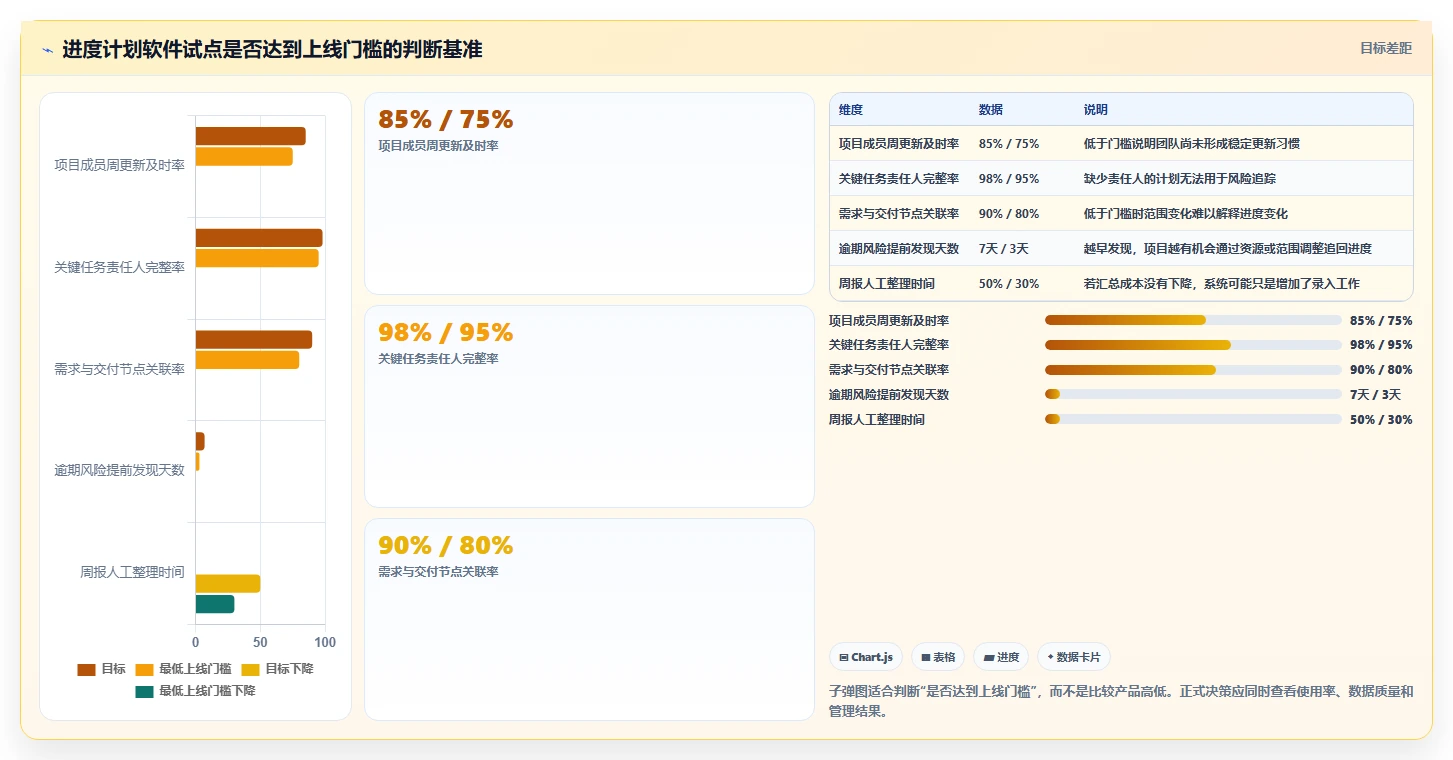Click the yellow 周报人工整理时间 target bar
This screenshot has width=1453, height=760.
coord(228,583)
